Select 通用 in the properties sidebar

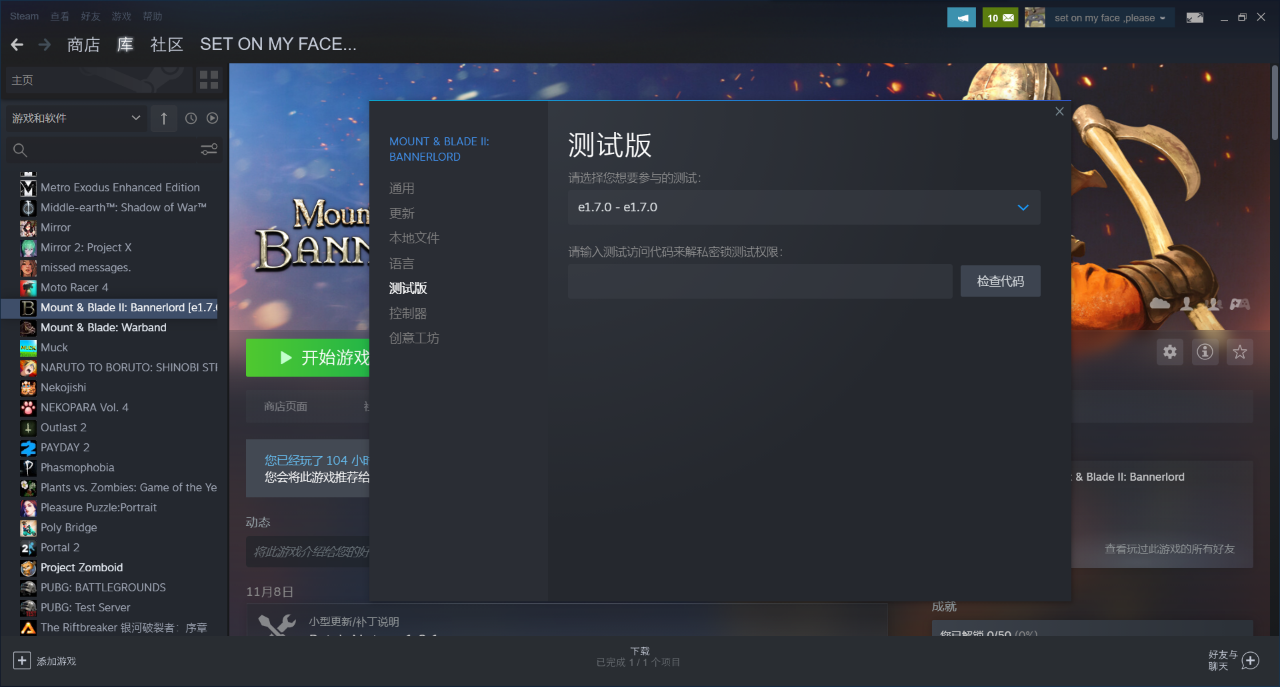402,188
